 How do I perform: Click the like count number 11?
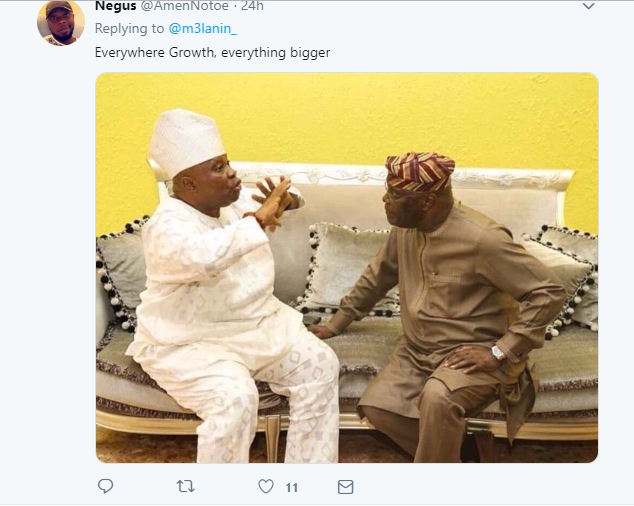point(292,488)
